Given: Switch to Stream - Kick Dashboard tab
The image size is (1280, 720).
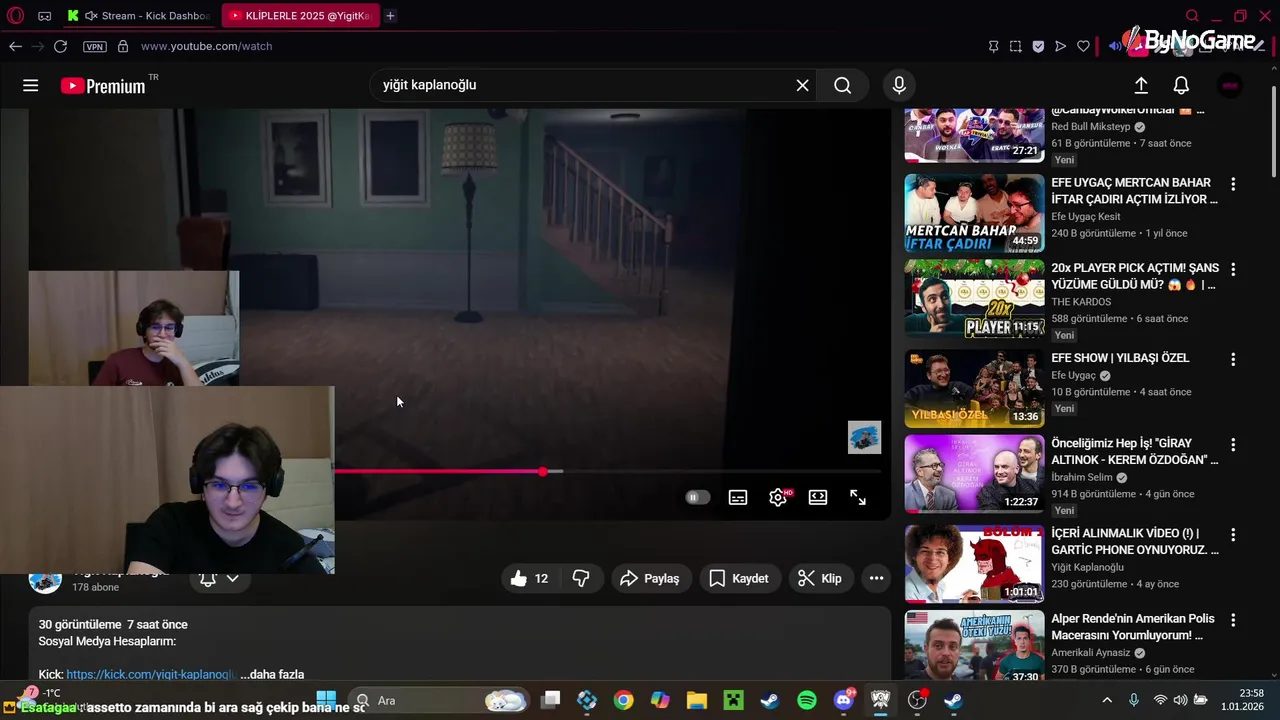Looking at the screenshot, I should pos(138,16).
